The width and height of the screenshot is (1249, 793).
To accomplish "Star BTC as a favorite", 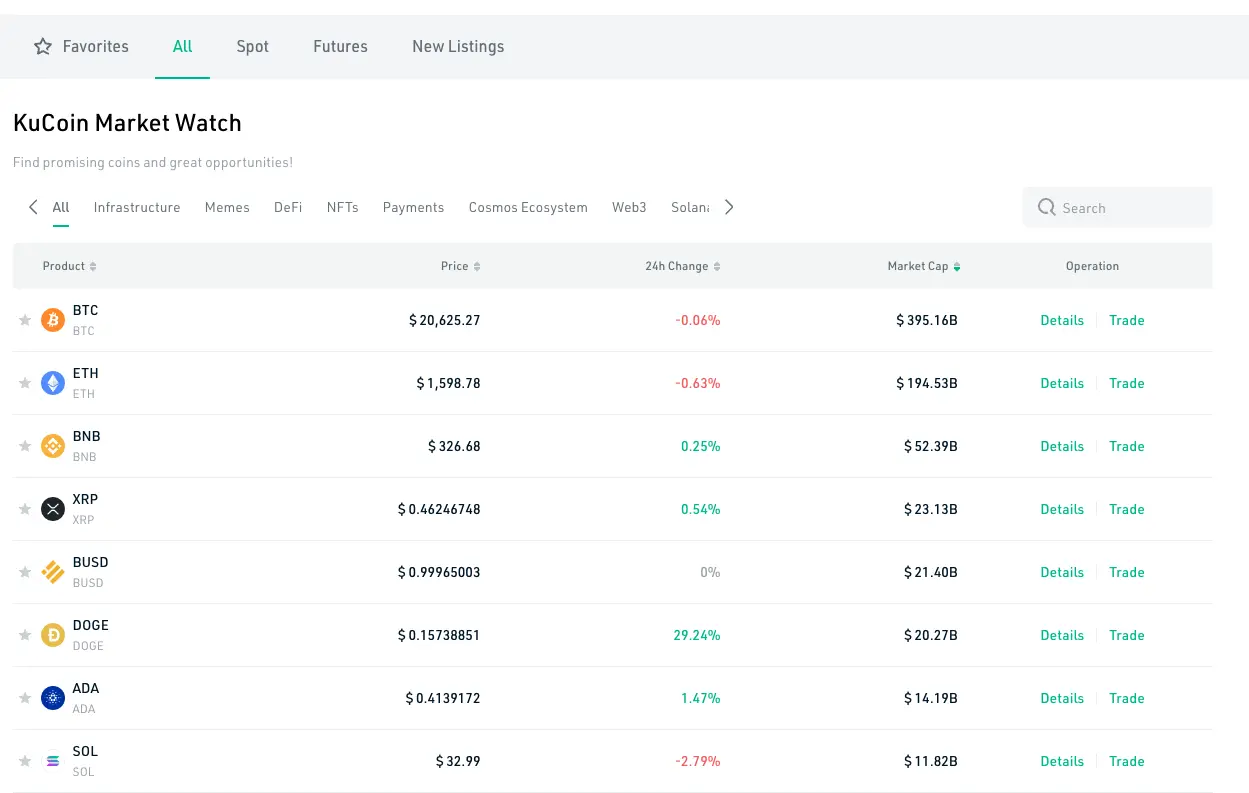I will tap(25, 320).
